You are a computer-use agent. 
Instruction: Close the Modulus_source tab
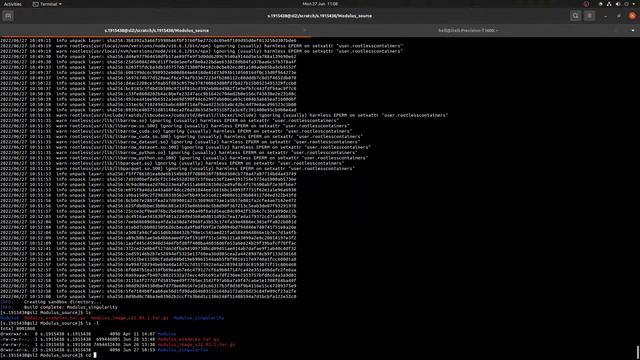coord(304,31)
